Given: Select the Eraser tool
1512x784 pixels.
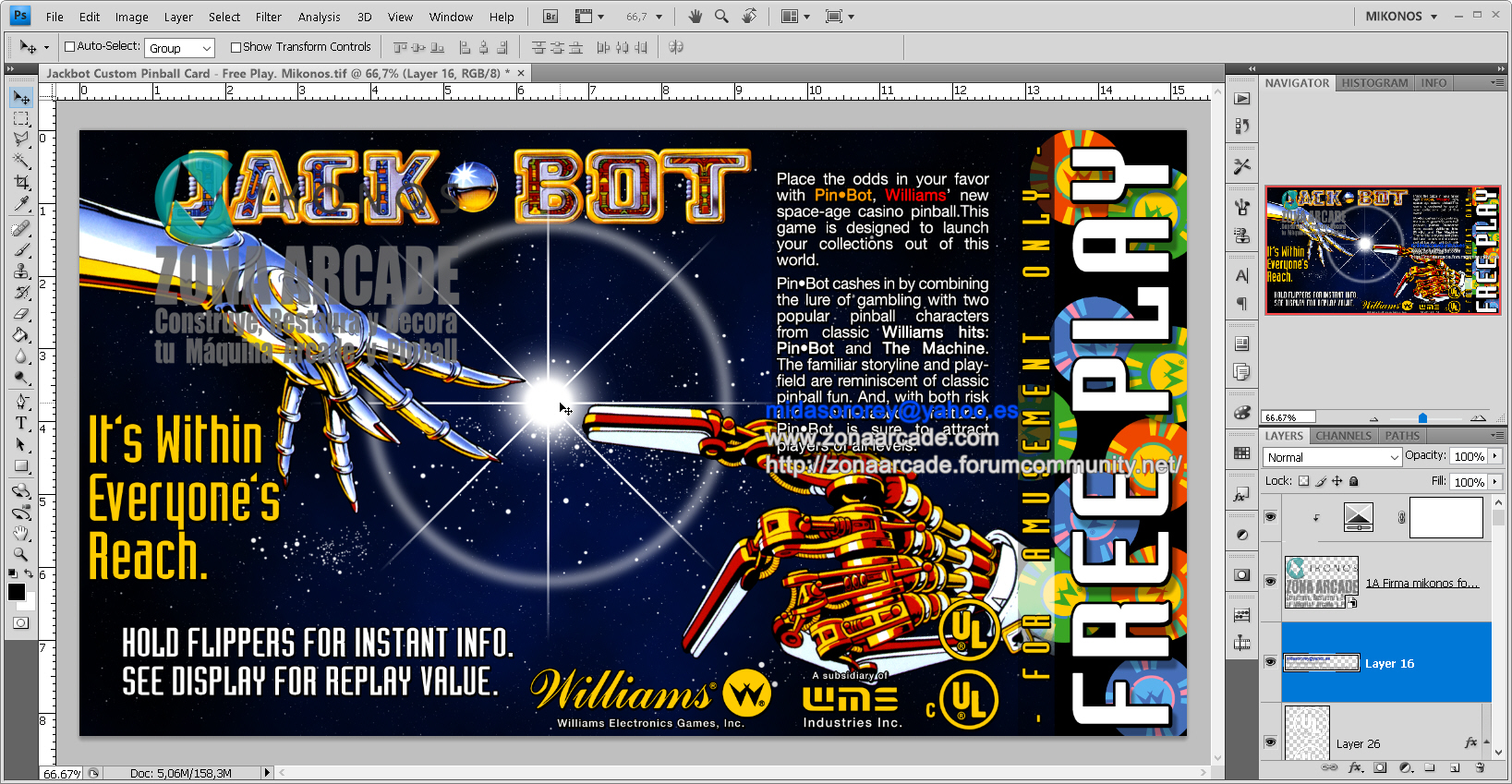Looking at the screenshot, I should [x=21, y=313].
